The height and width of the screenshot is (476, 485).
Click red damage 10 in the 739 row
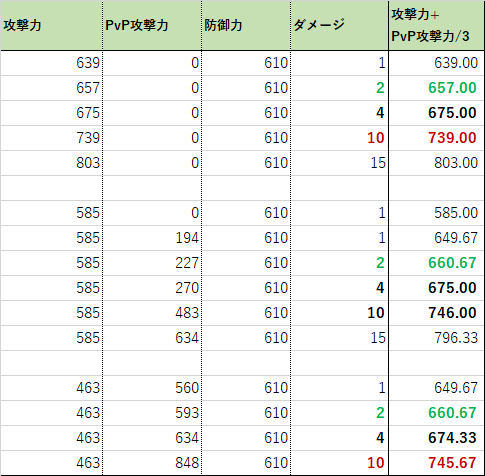pos(339,138)
